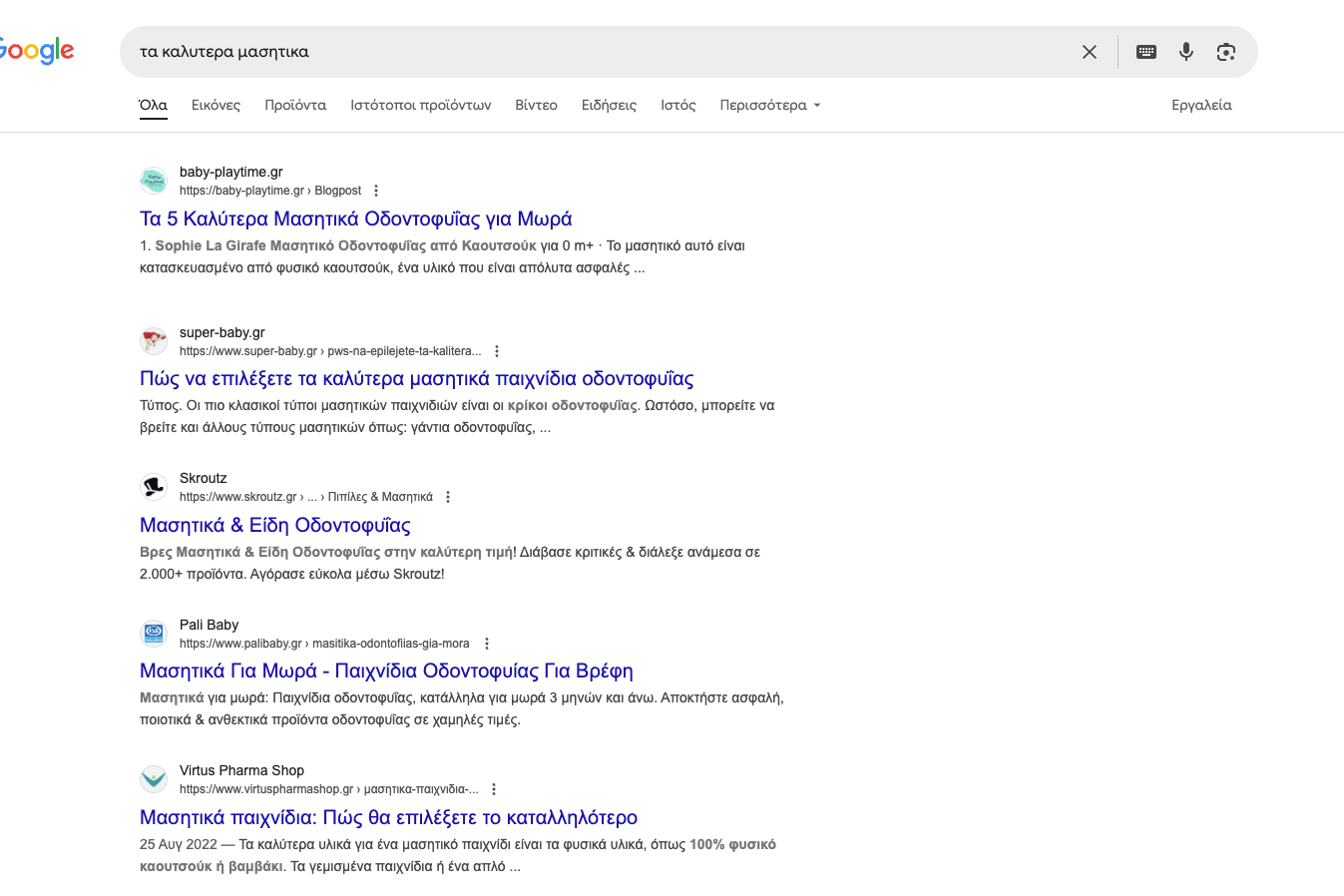The image size is (1344, 896).
Task: Open Μασητικά Για Μωρά Pali Baby link
Action: coord(386,672)
